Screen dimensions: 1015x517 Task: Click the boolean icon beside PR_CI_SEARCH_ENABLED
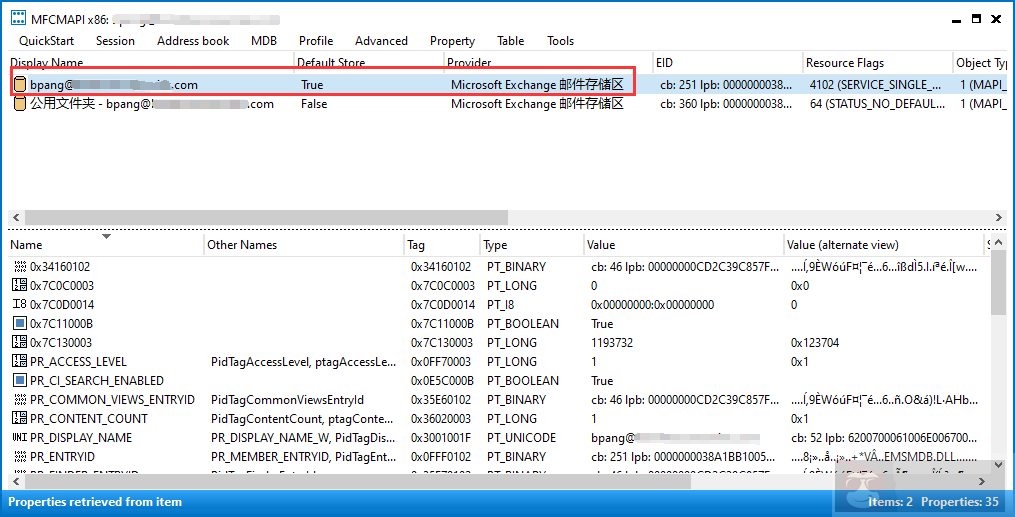coord(19,381)
